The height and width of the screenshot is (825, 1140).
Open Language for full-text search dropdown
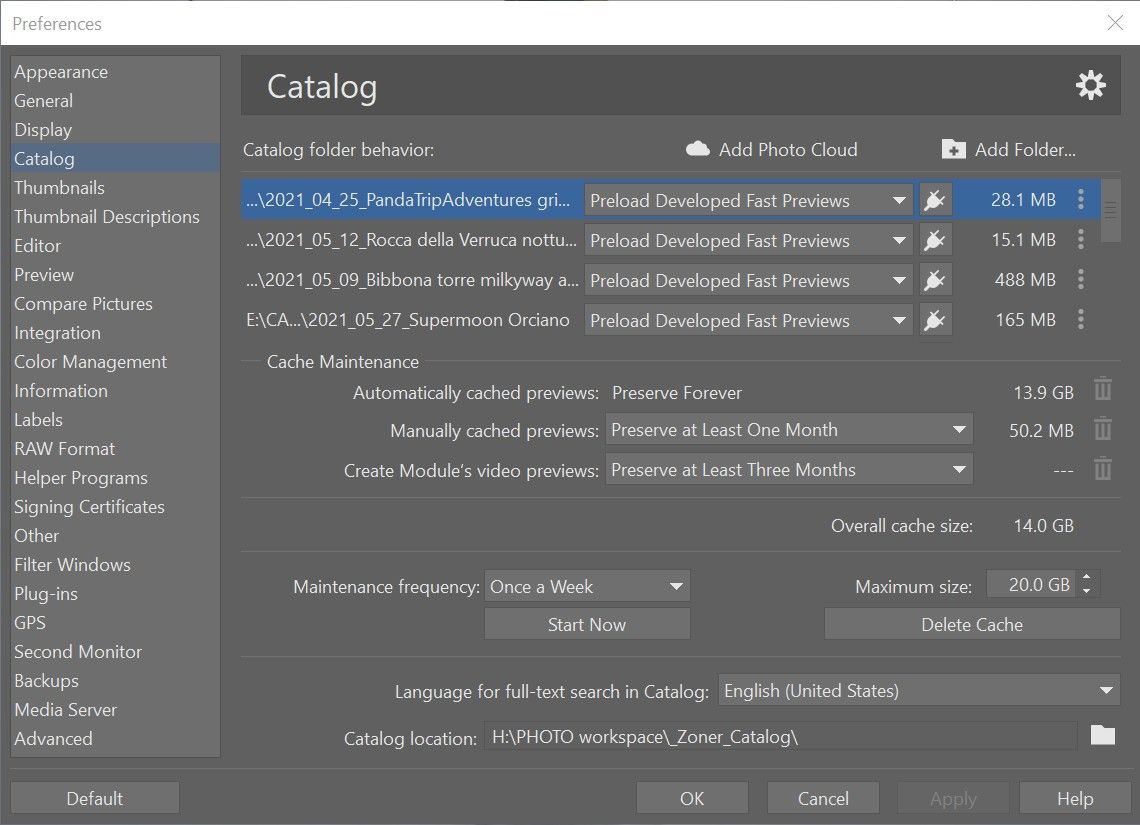coord(918,690)
